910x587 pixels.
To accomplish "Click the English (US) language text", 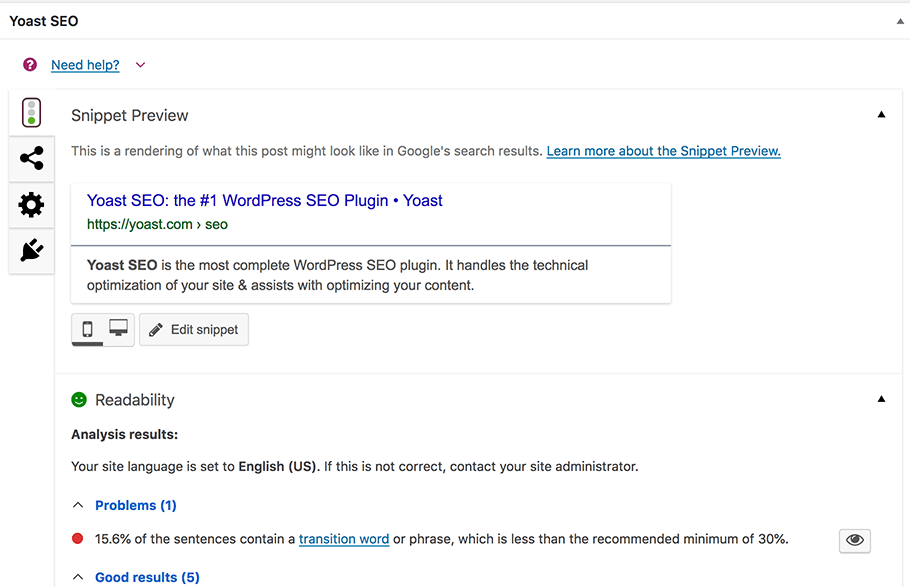I will pos(279,466).
